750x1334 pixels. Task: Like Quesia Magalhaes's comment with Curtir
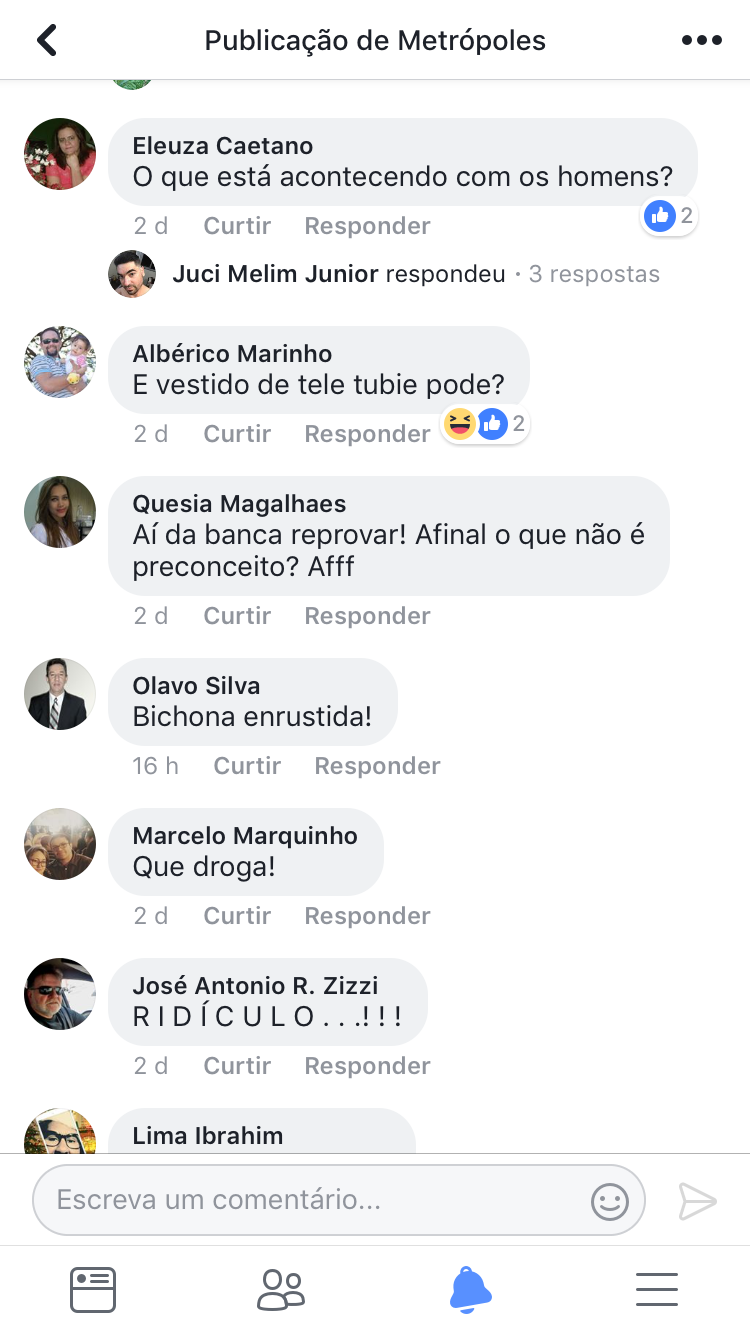point(237,616)
